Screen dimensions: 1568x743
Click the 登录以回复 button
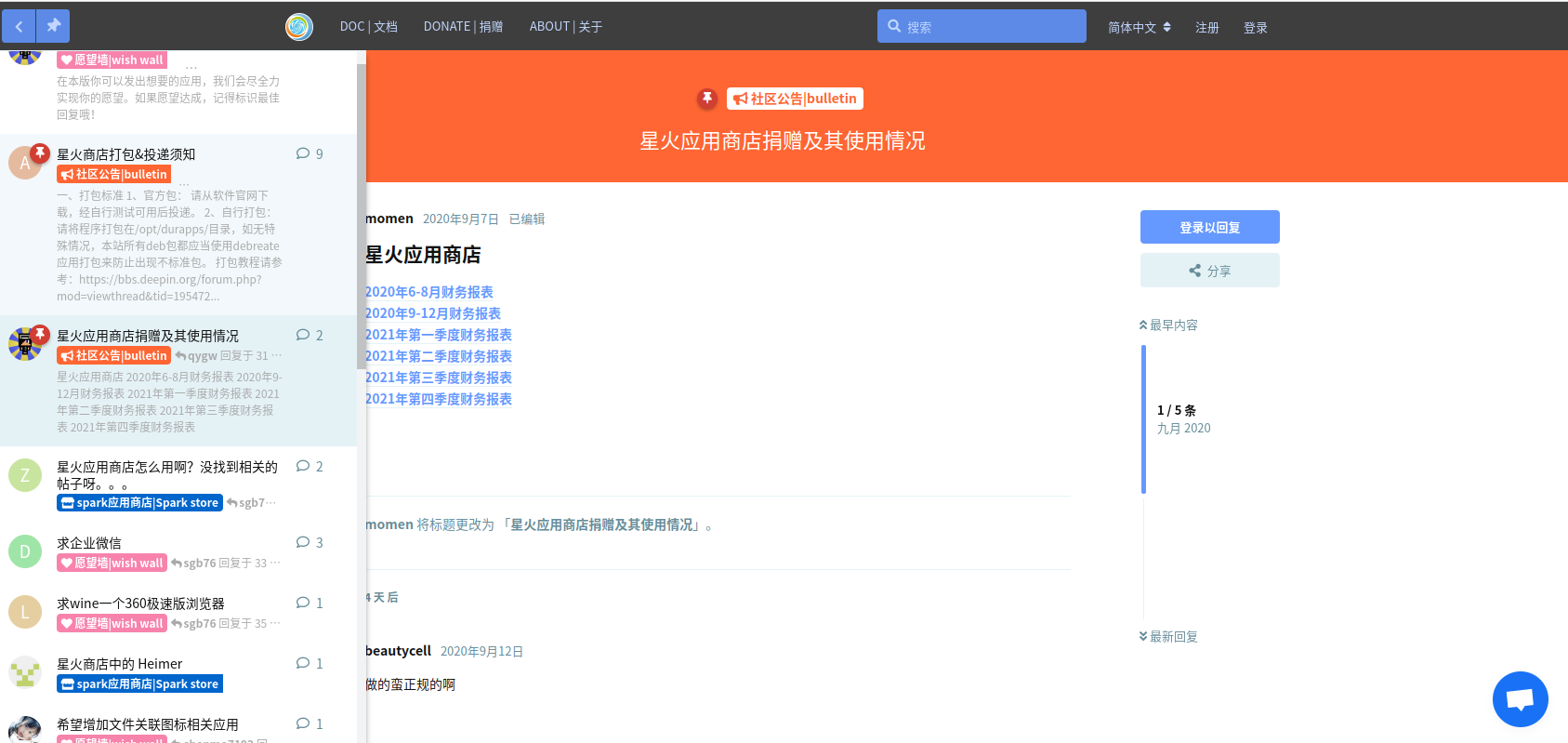tap(1210, 227)
